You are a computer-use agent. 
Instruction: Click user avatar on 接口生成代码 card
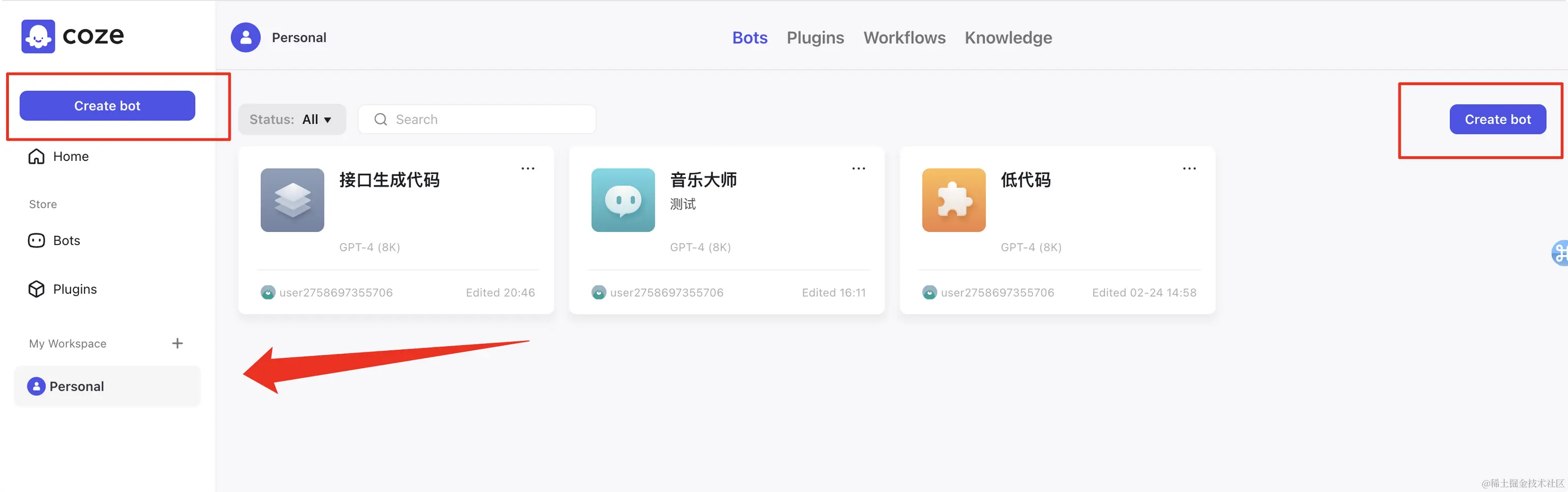tap(268, 292)
